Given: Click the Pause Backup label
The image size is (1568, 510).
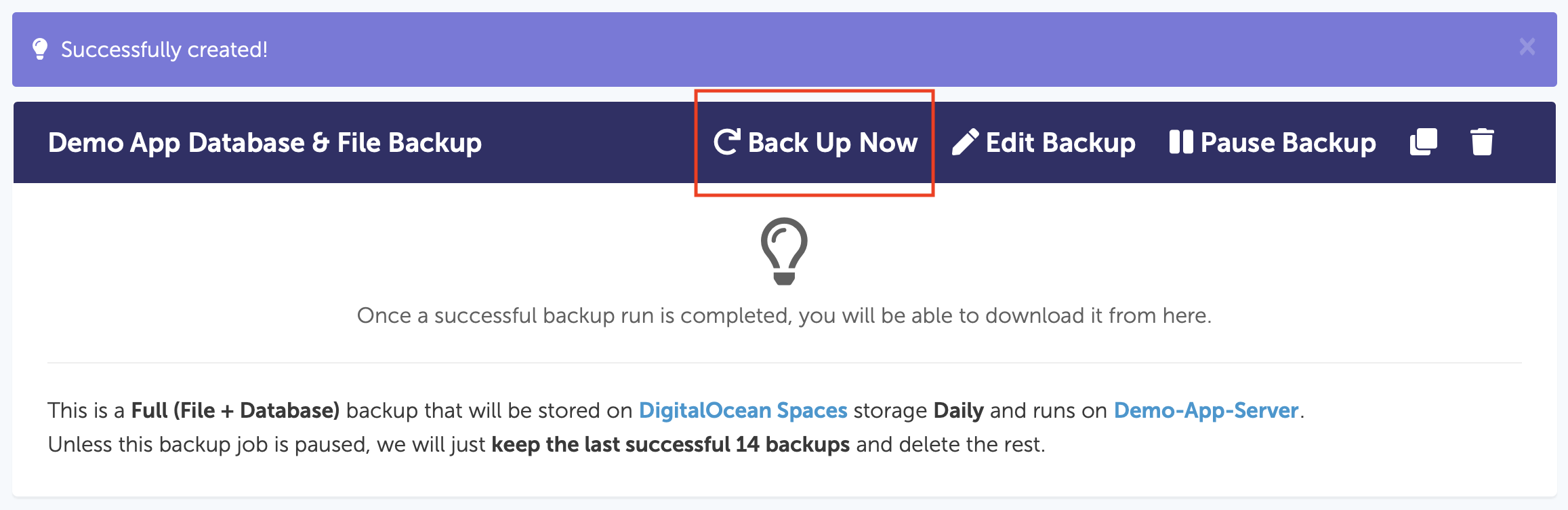Looking at the screenshot, I should [x=1288, y=142].
